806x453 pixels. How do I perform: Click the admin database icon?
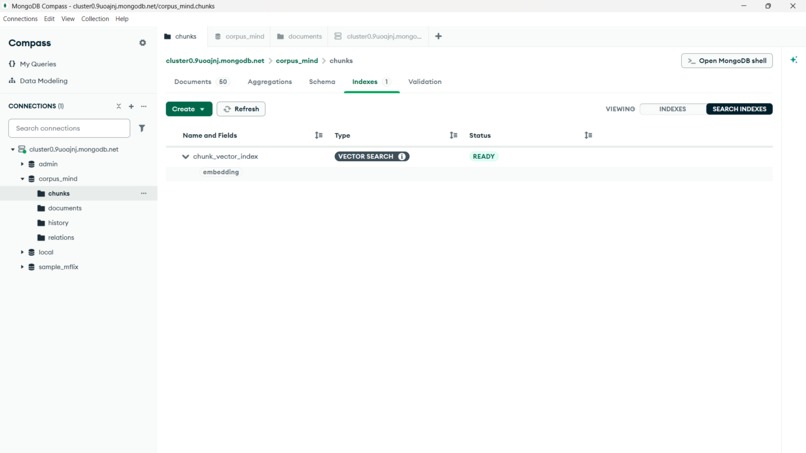pos(31,164)
